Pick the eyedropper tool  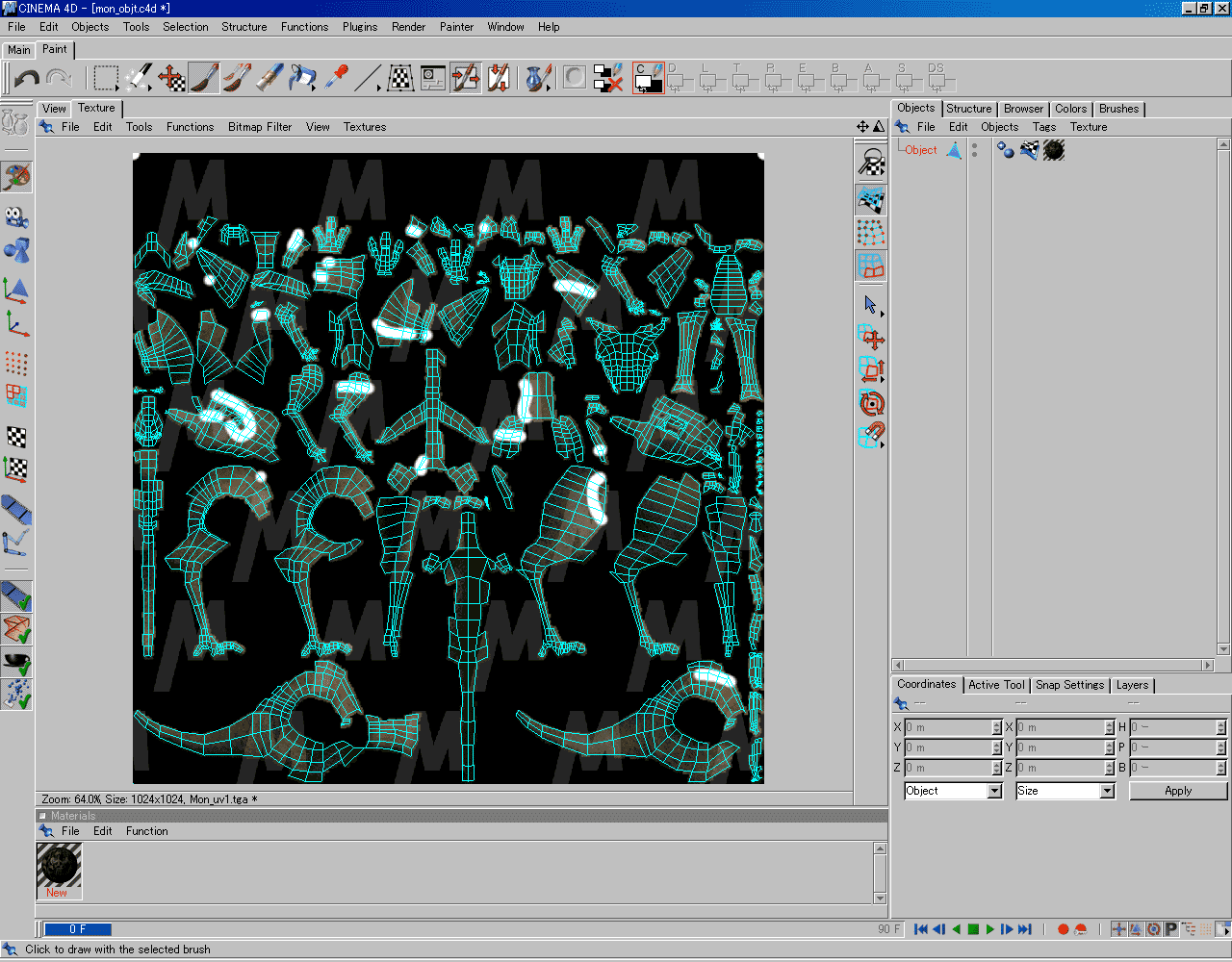pyautogui.click(x=335, y=78)
